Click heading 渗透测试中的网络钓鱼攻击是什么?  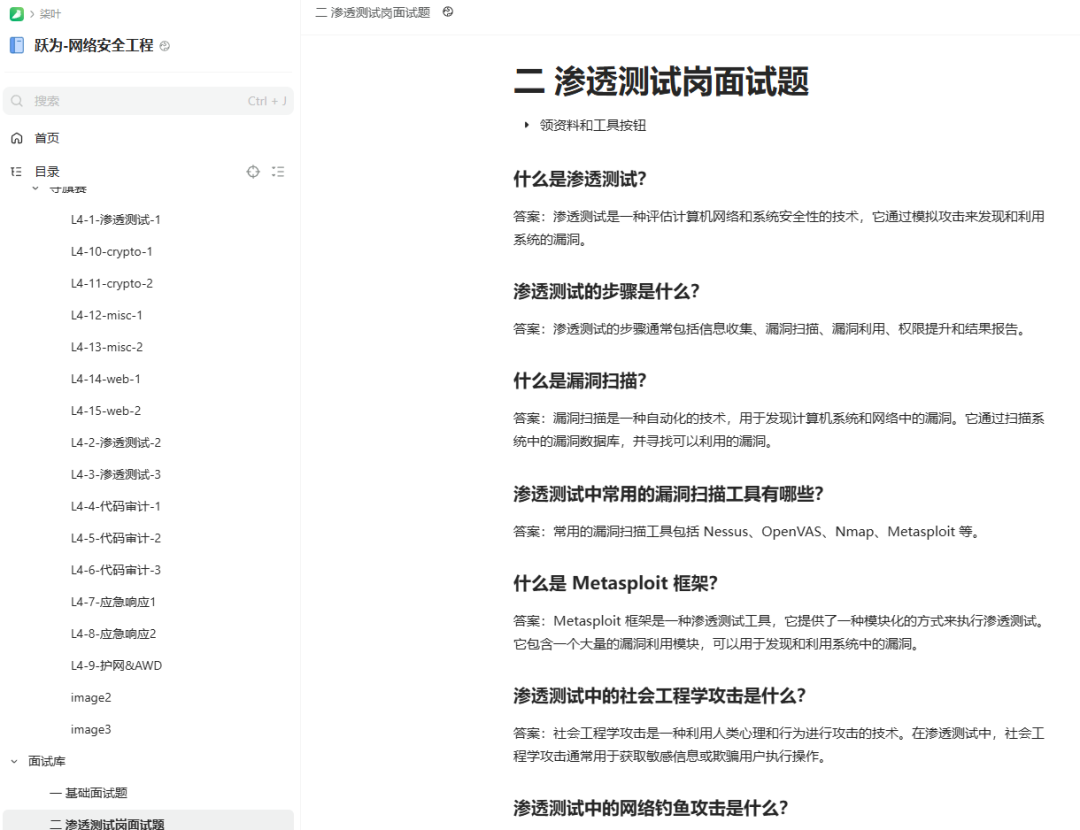pos(650,808)
